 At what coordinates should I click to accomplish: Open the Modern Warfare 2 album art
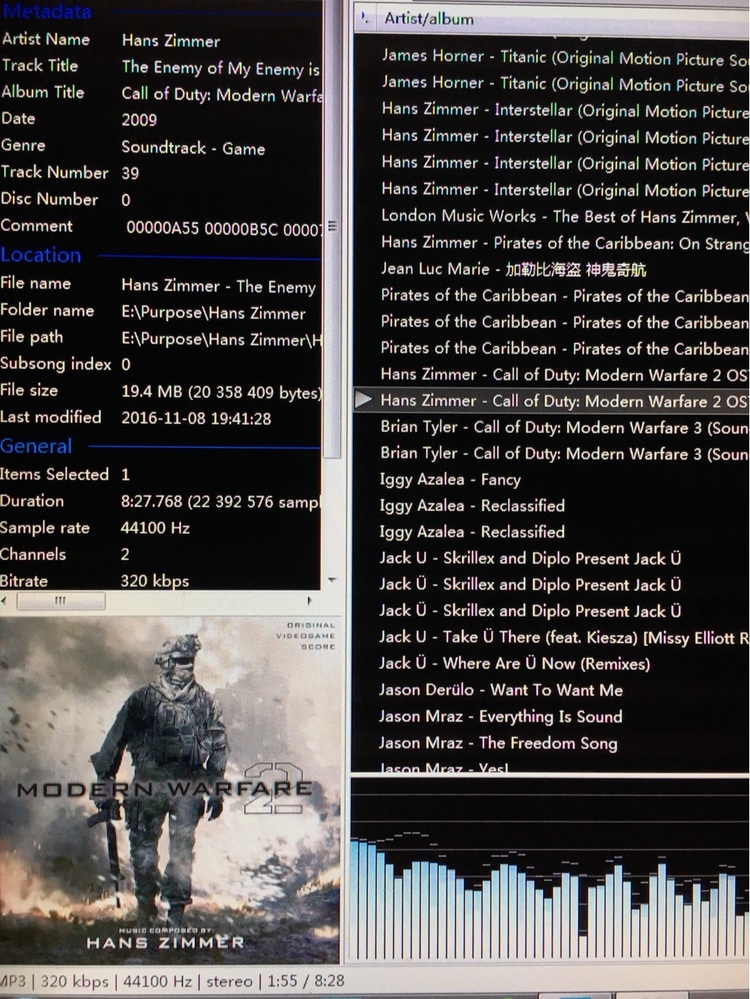pos(169,790)
